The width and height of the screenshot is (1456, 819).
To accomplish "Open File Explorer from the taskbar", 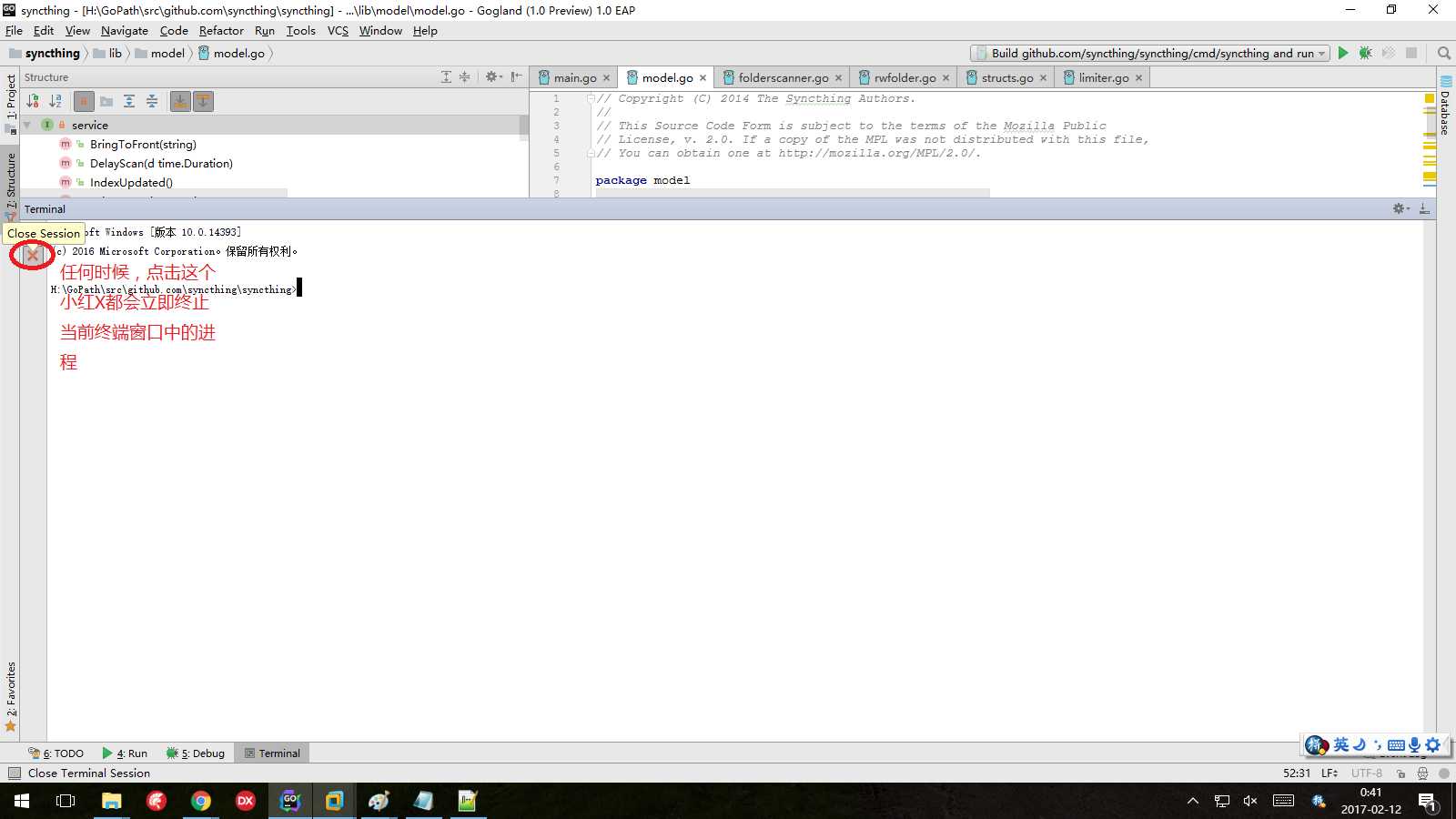I will point(111,801).
